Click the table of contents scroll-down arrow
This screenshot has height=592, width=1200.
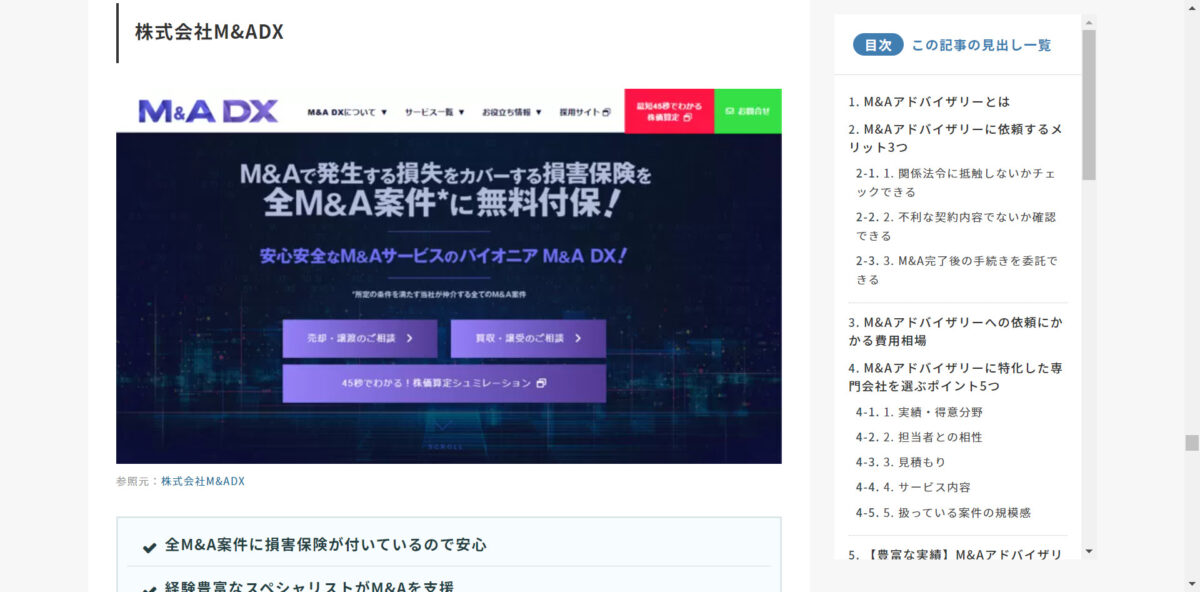(1089, 551)
